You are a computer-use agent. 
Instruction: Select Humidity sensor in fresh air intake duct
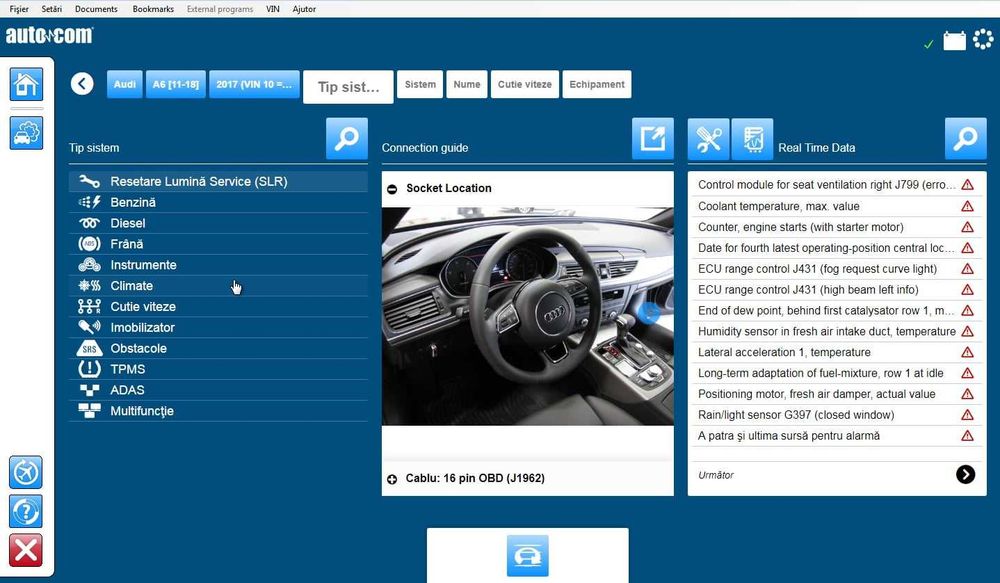pos(836,331)
